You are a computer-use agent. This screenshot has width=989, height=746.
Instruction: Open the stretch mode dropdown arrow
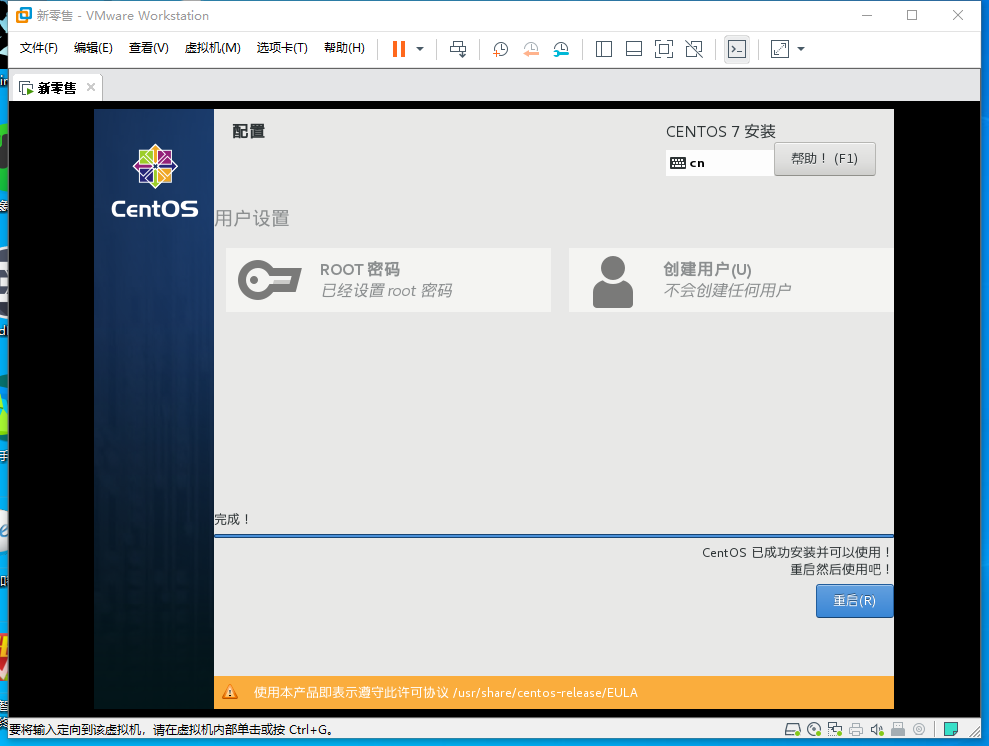point(800,48)
